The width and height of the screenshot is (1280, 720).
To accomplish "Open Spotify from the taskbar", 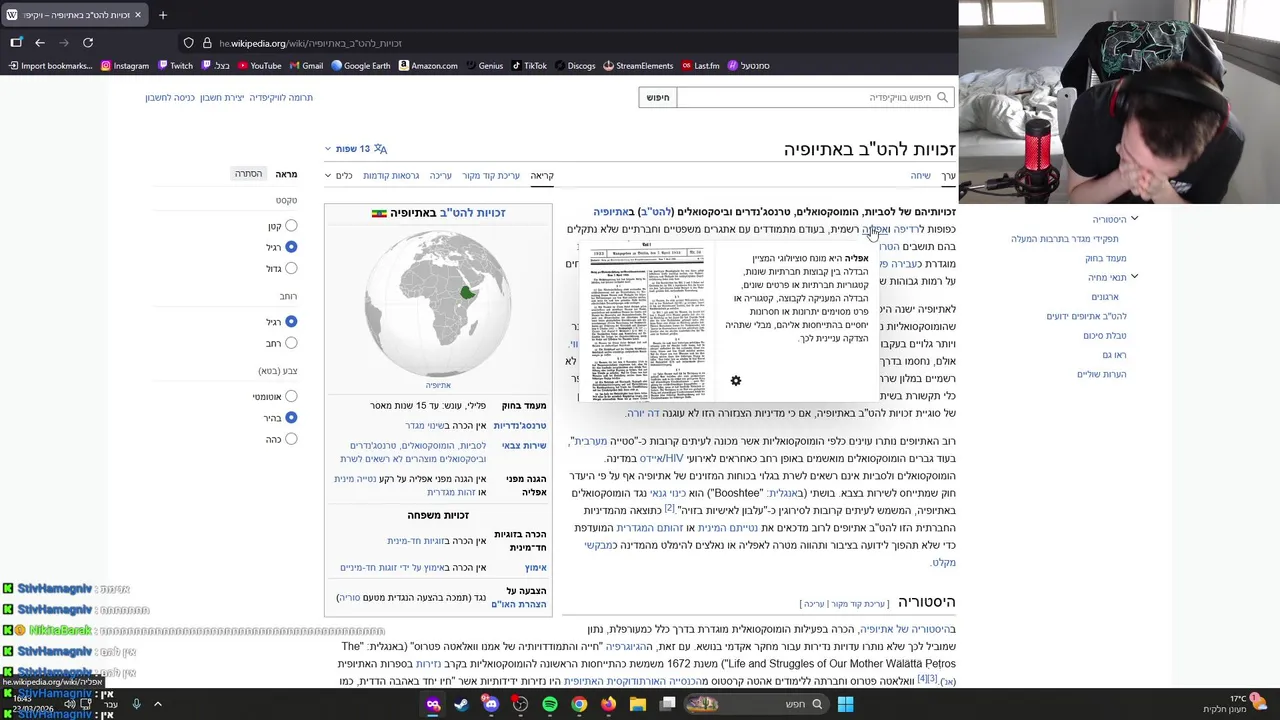I will click(550, 704).
